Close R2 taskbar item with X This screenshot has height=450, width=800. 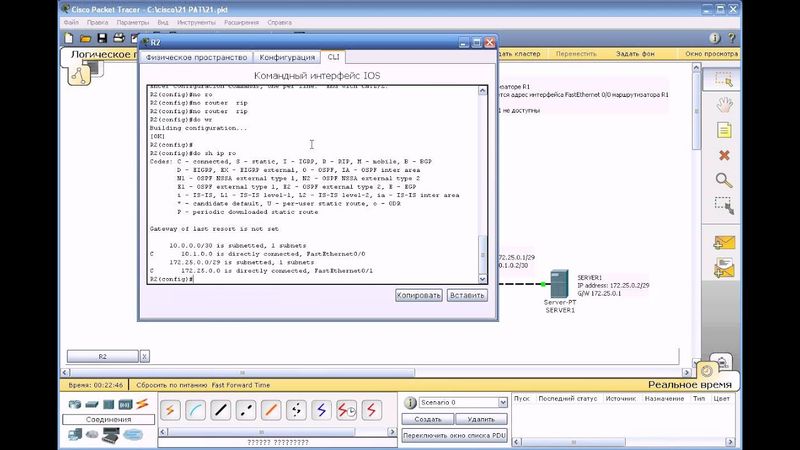pos(145,356)
